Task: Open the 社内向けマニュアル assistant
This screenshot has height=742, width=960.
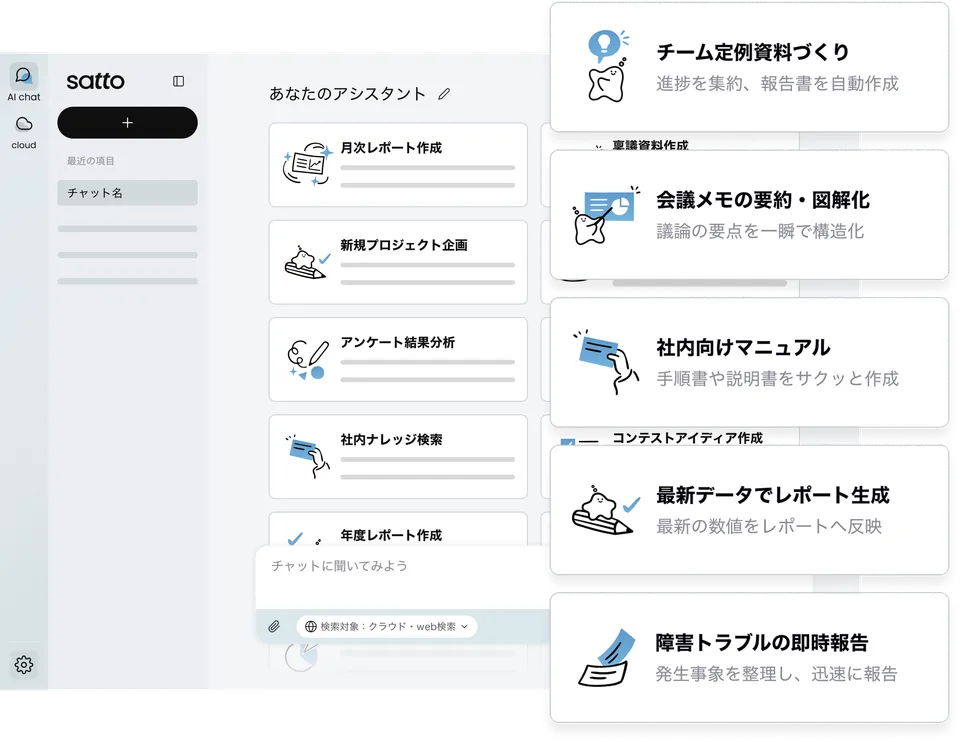Action: (x=749, y=362)
